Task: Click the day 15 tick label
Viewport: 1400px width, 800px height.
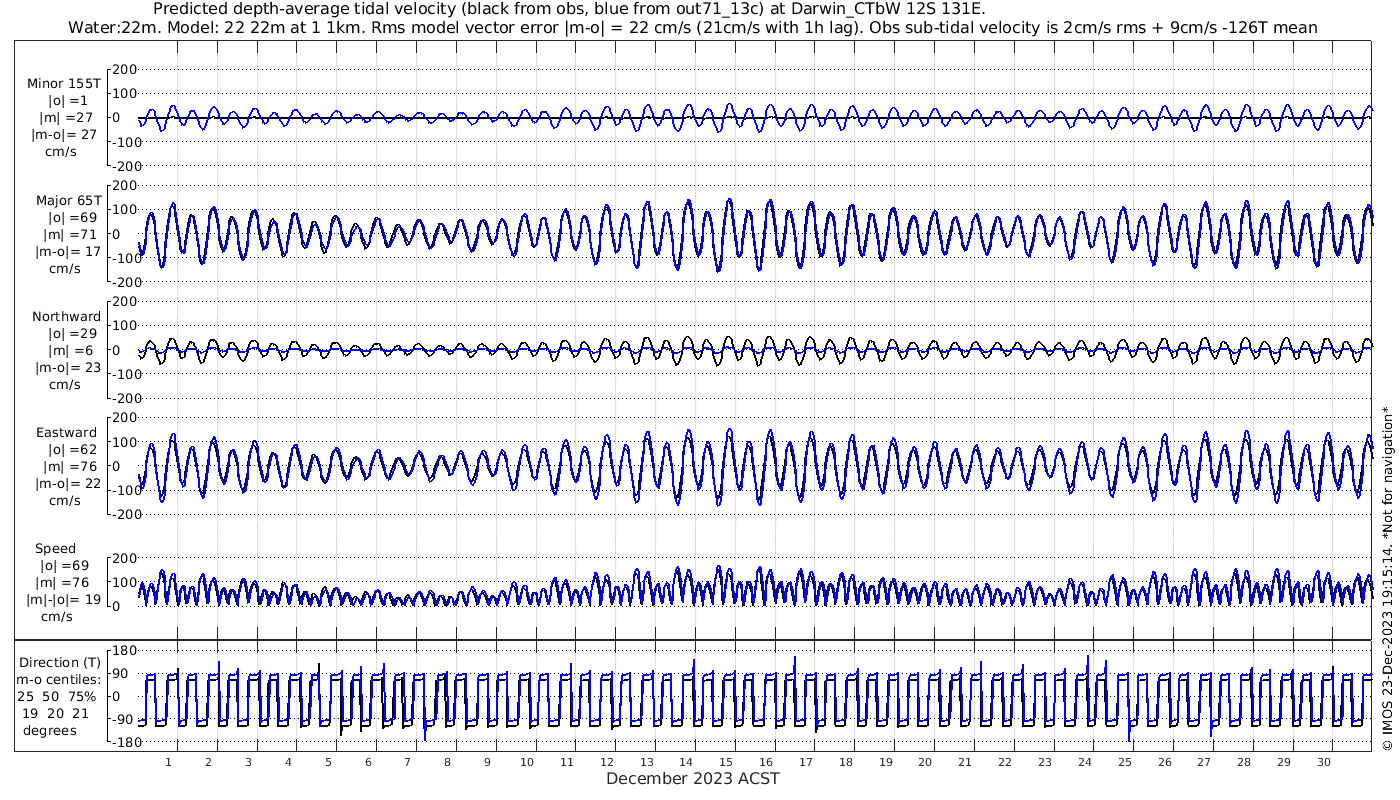Action: click(x=726, y=762)
